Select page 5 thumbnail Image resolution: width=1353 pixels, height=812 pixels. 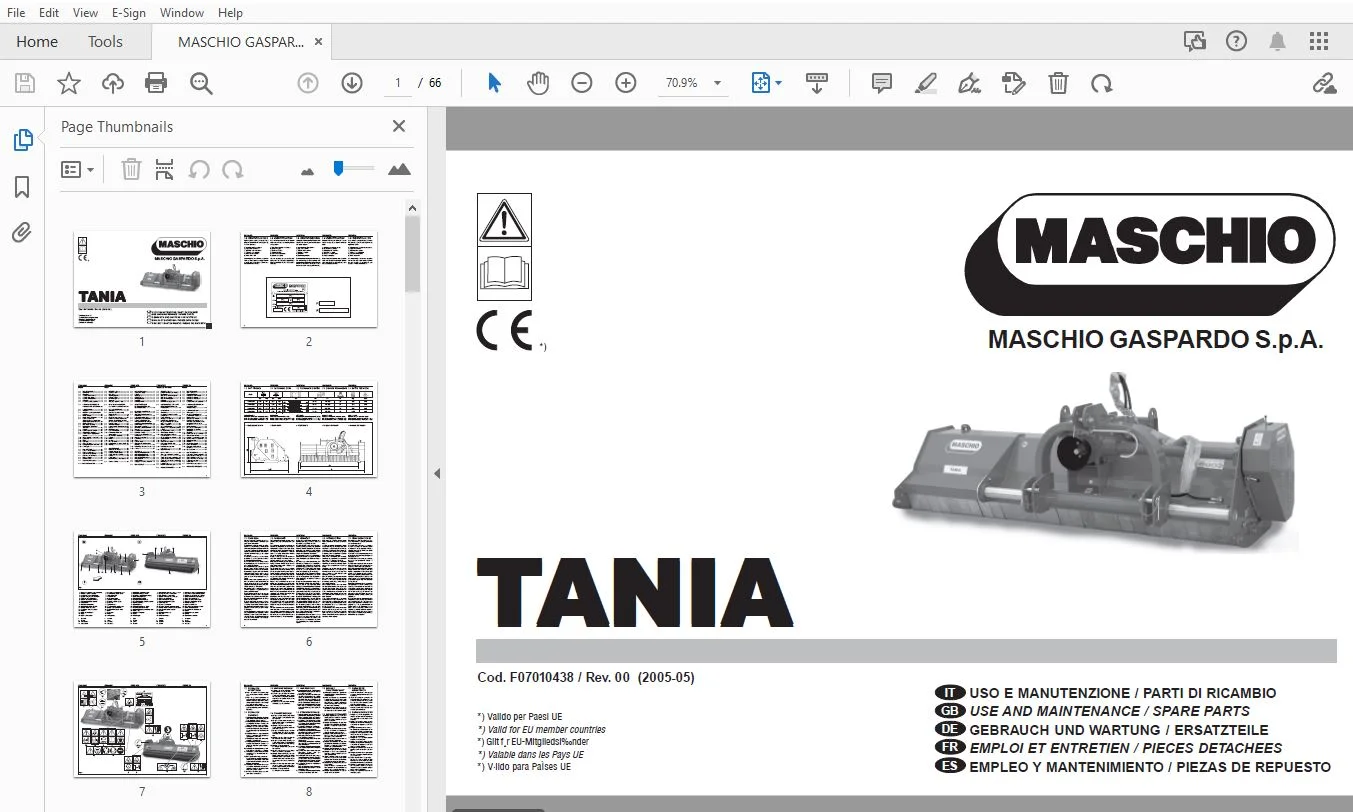point(142,580)
